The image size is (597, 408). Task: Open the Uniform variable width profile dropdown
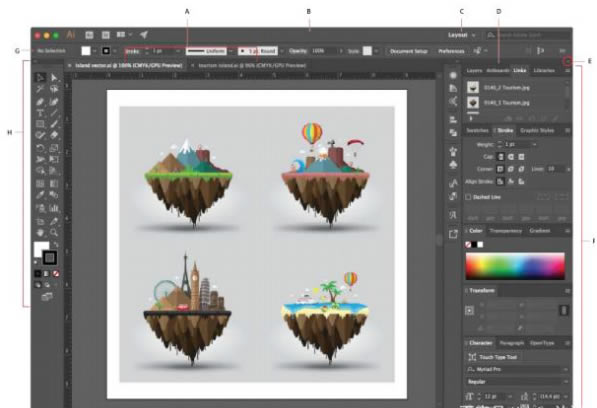tap(231, 51)
